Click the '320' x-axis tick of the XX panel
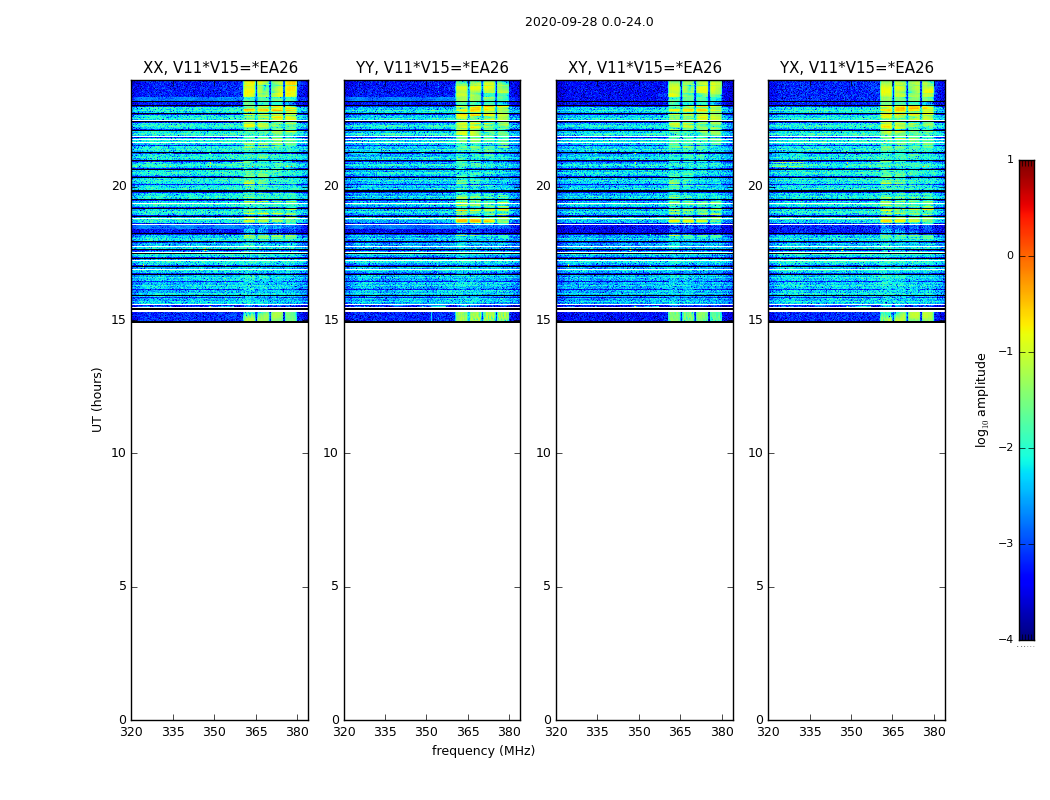1050x800 pixels. (131, 732)
